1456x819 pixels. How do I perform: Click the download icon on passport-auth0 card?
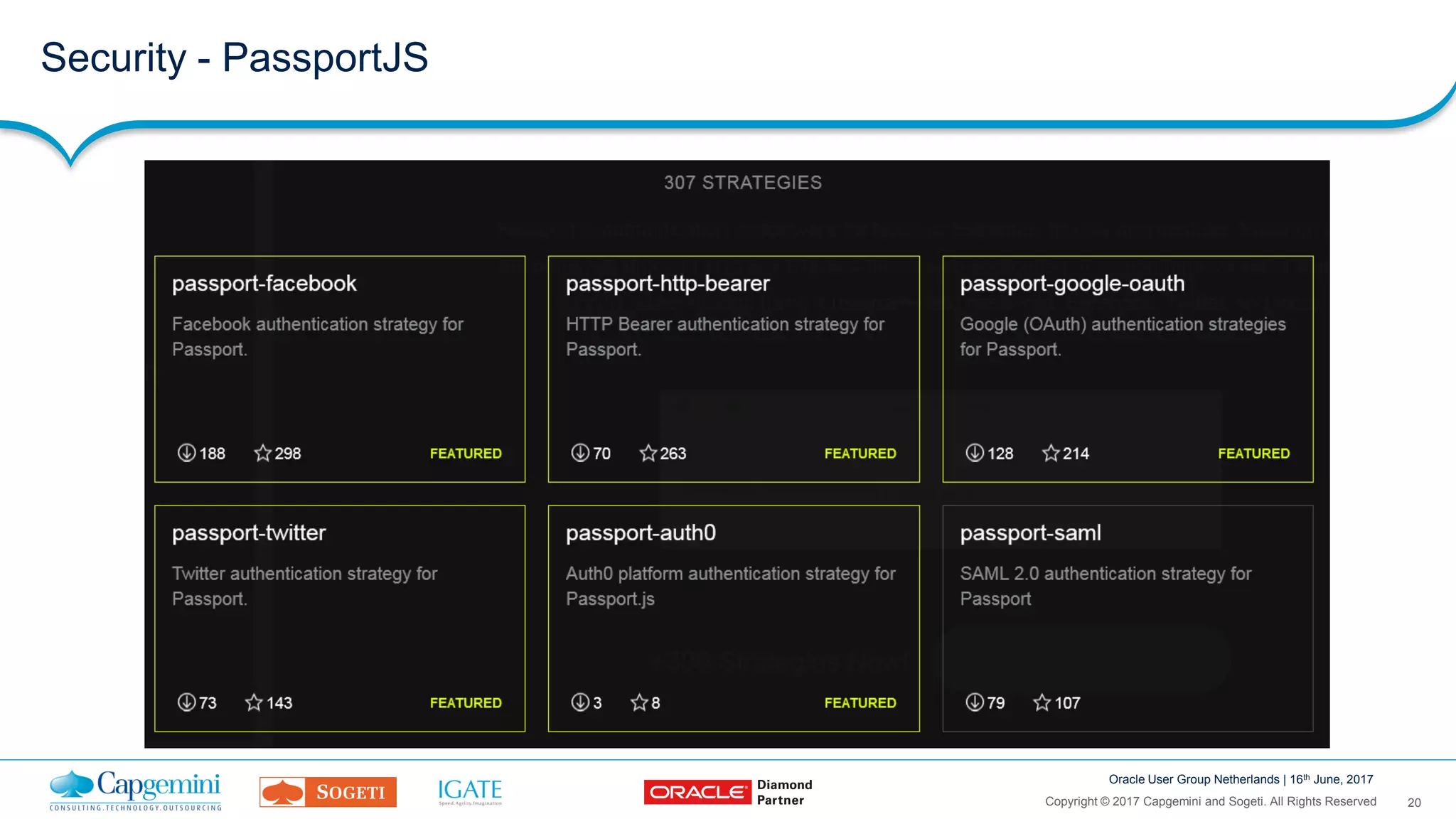pos(580,702)
